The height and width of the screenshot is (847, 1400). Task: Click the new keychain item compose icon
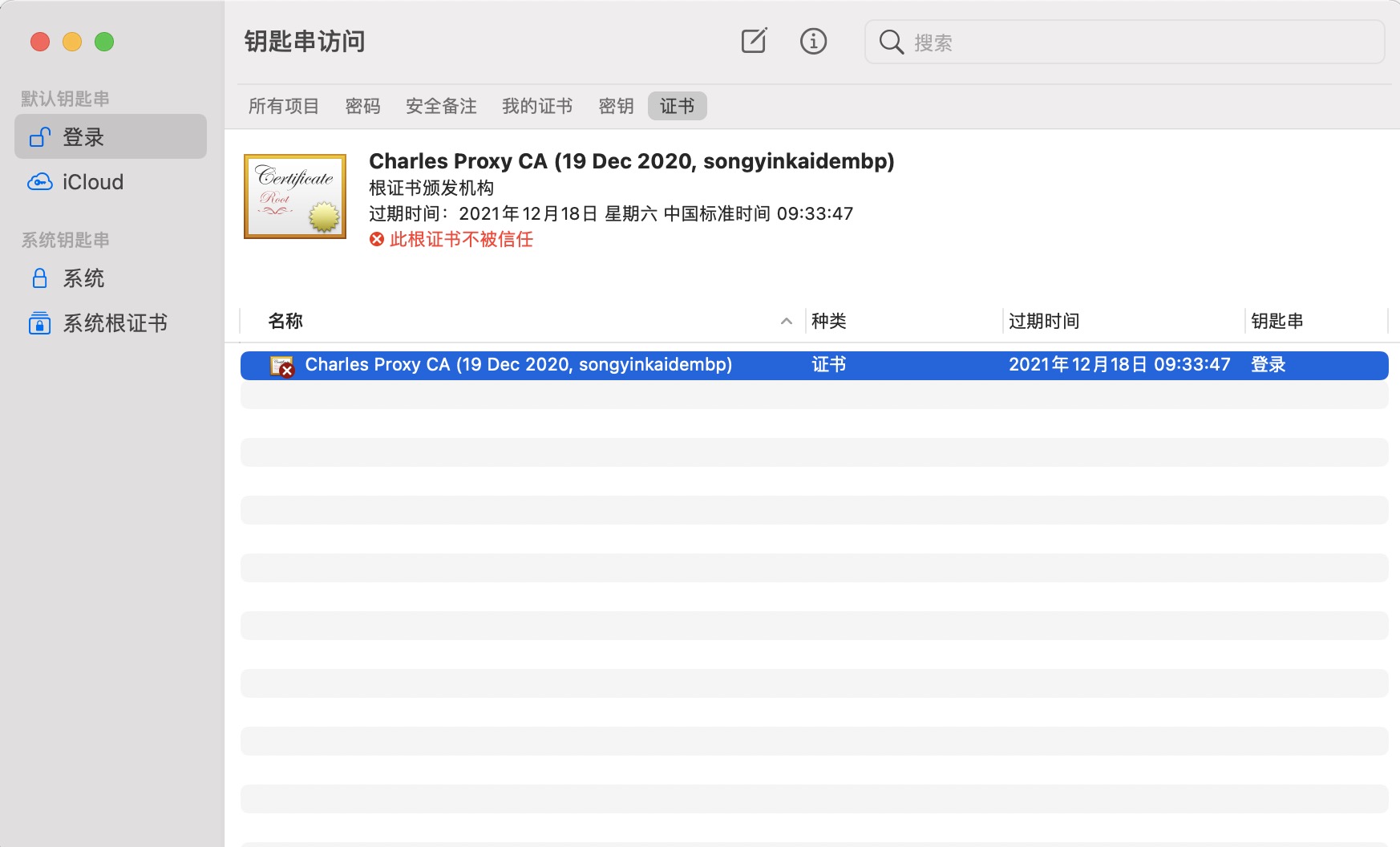pyautogui.click(x=754, y=41)
